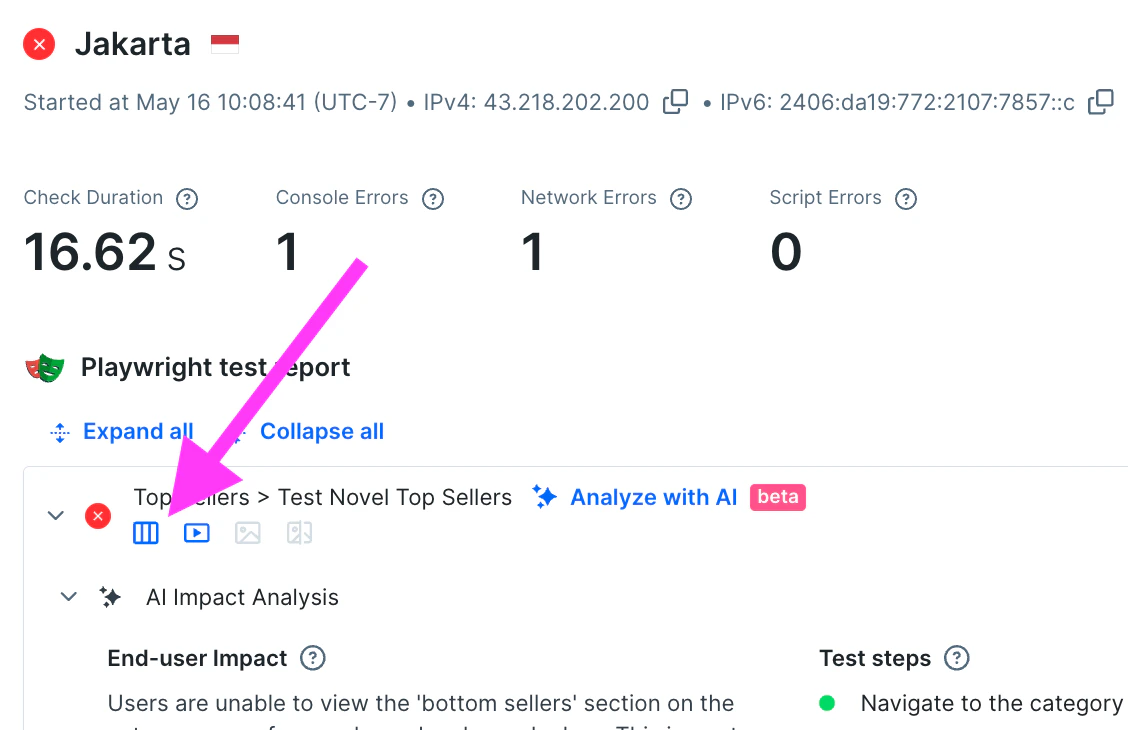1128x730 pixels.
Task: Click the Indonesia flag next to Jakarta
Action: (224, 42)
